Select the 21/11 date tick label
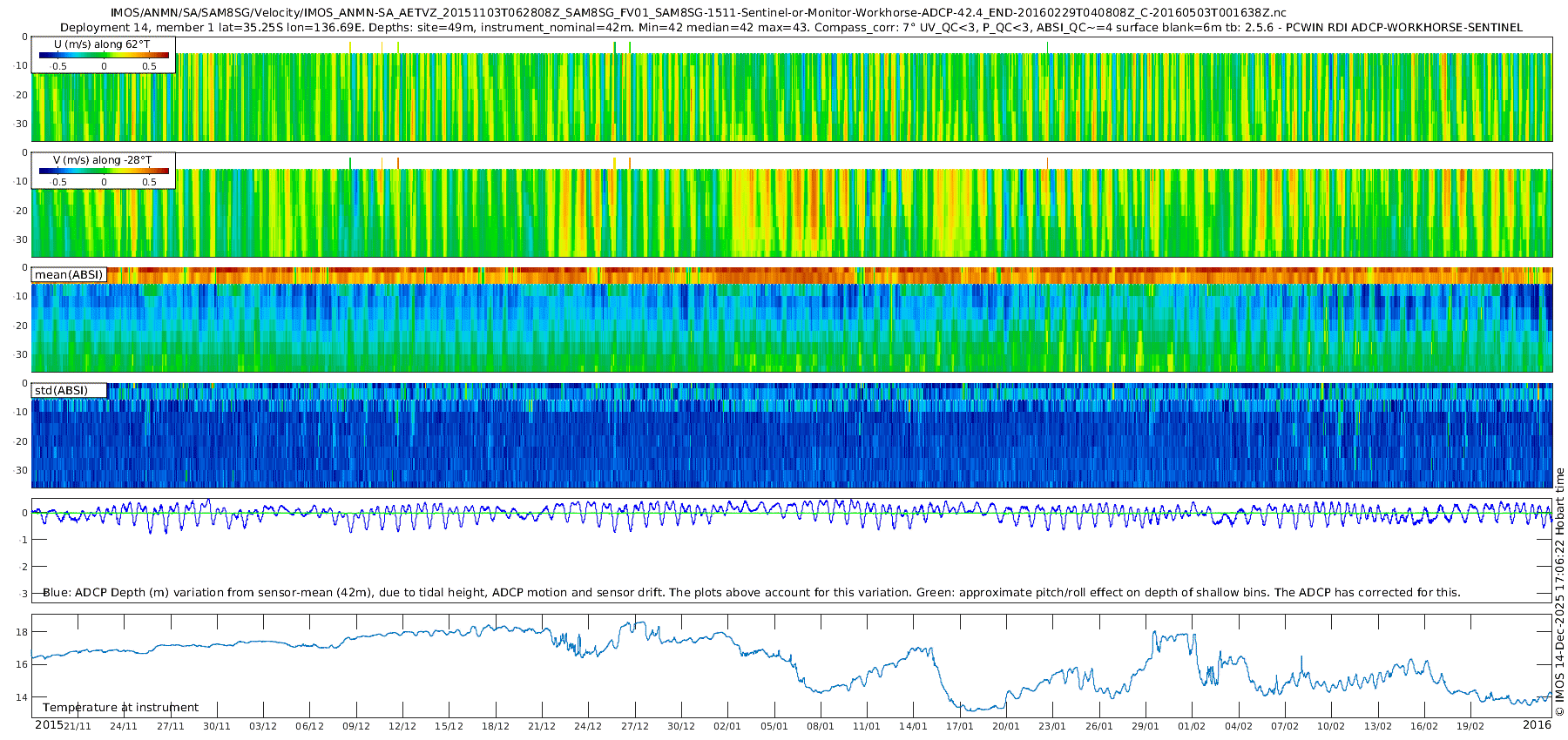1568x740 pixels. coord(77,726)
